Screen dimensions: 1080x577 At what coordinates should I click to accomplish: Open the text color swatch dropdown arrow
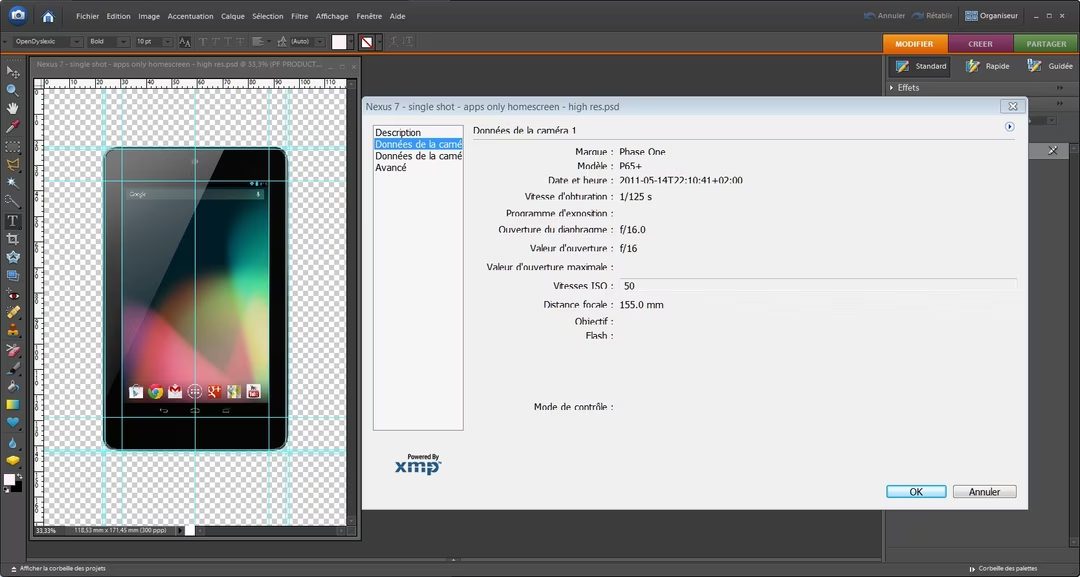coord(351,42)
